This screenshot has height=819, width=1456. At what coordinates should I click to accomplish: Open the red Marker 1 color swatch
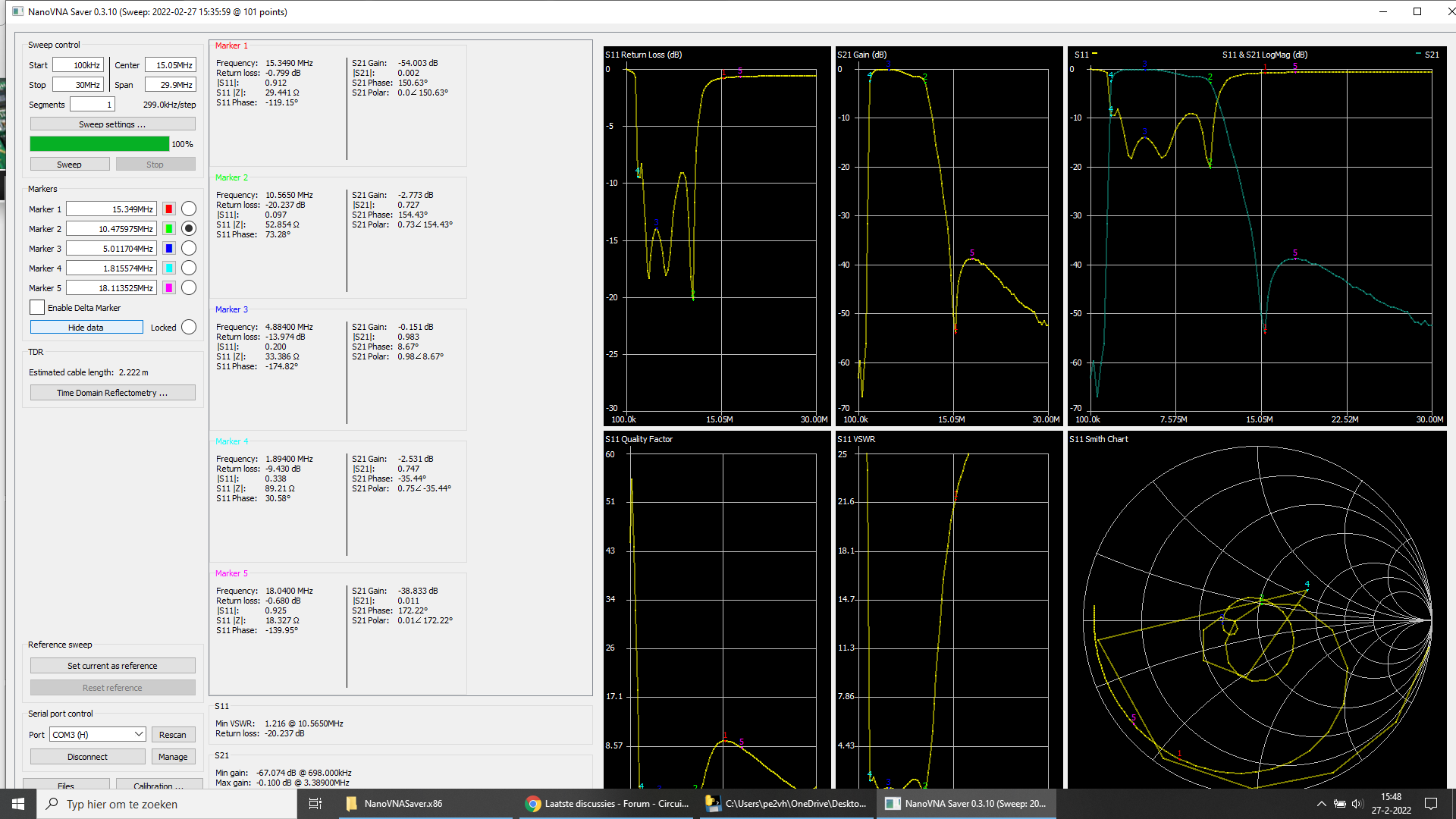[169, 209]
